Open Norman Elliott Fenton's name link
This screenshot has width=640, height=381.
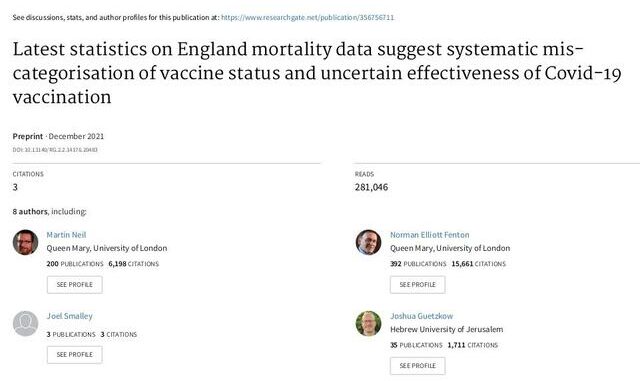click(x=429, y=235)
